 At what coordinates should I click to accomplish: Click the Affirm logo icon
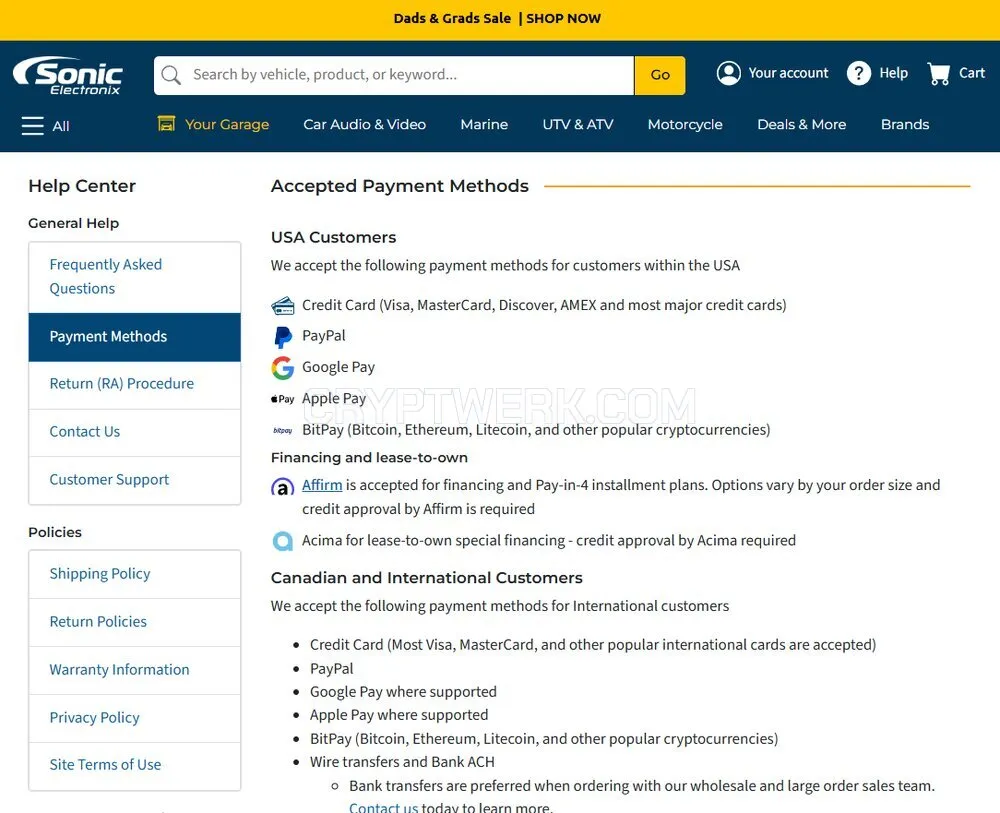283,487
